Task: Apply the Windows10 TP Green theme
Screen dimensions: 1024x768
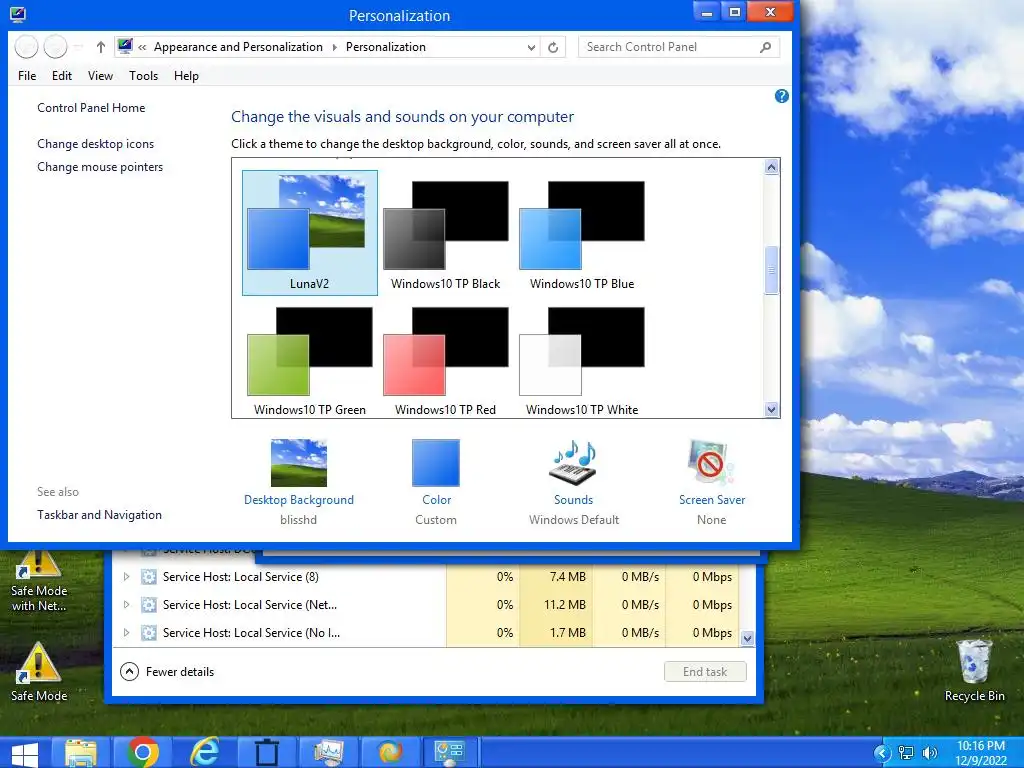Action: click(310, 360)
